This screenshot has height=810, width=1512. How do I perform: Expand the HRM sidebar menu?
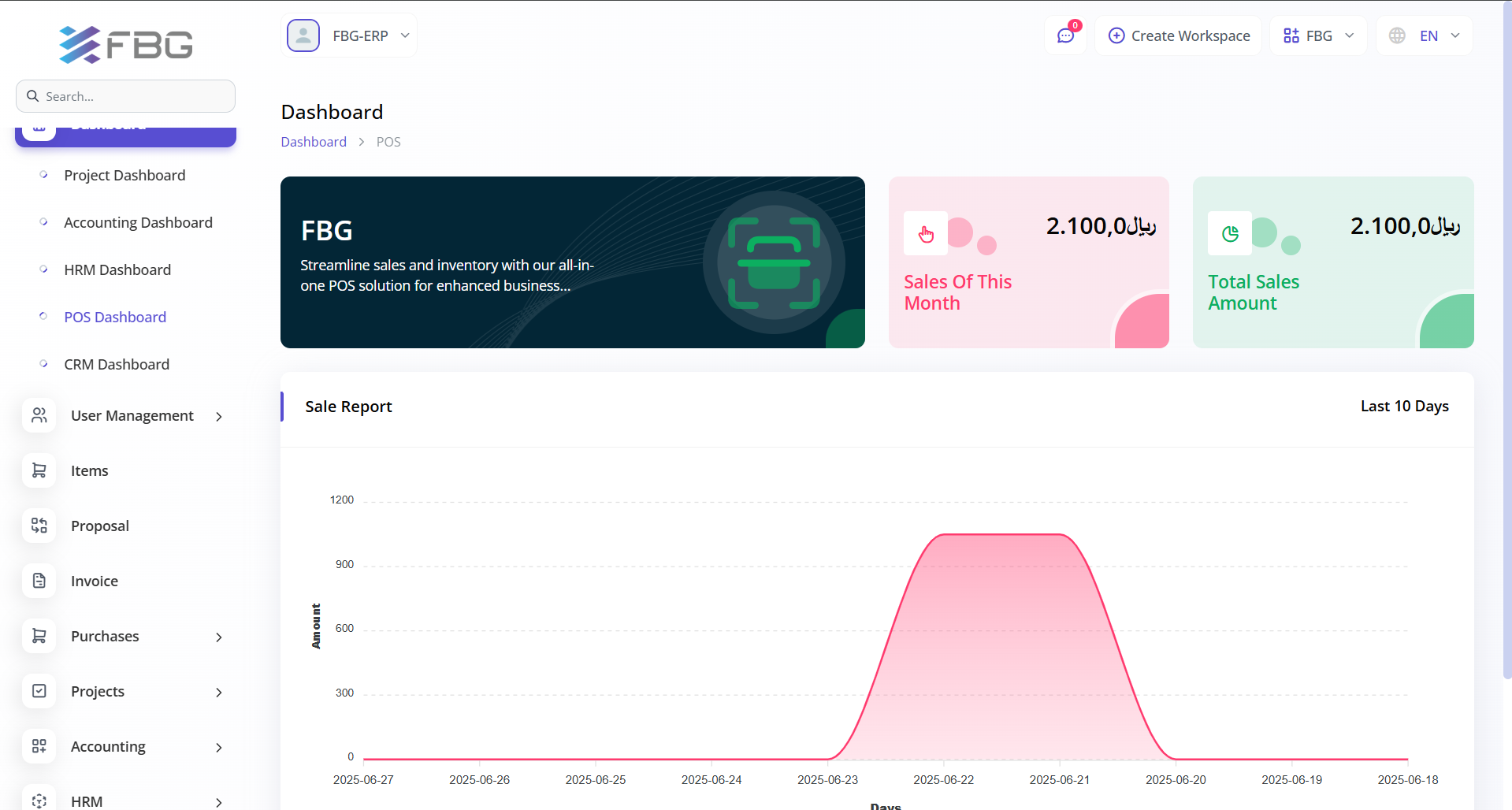pyautogui.click(x=219, y=801)
